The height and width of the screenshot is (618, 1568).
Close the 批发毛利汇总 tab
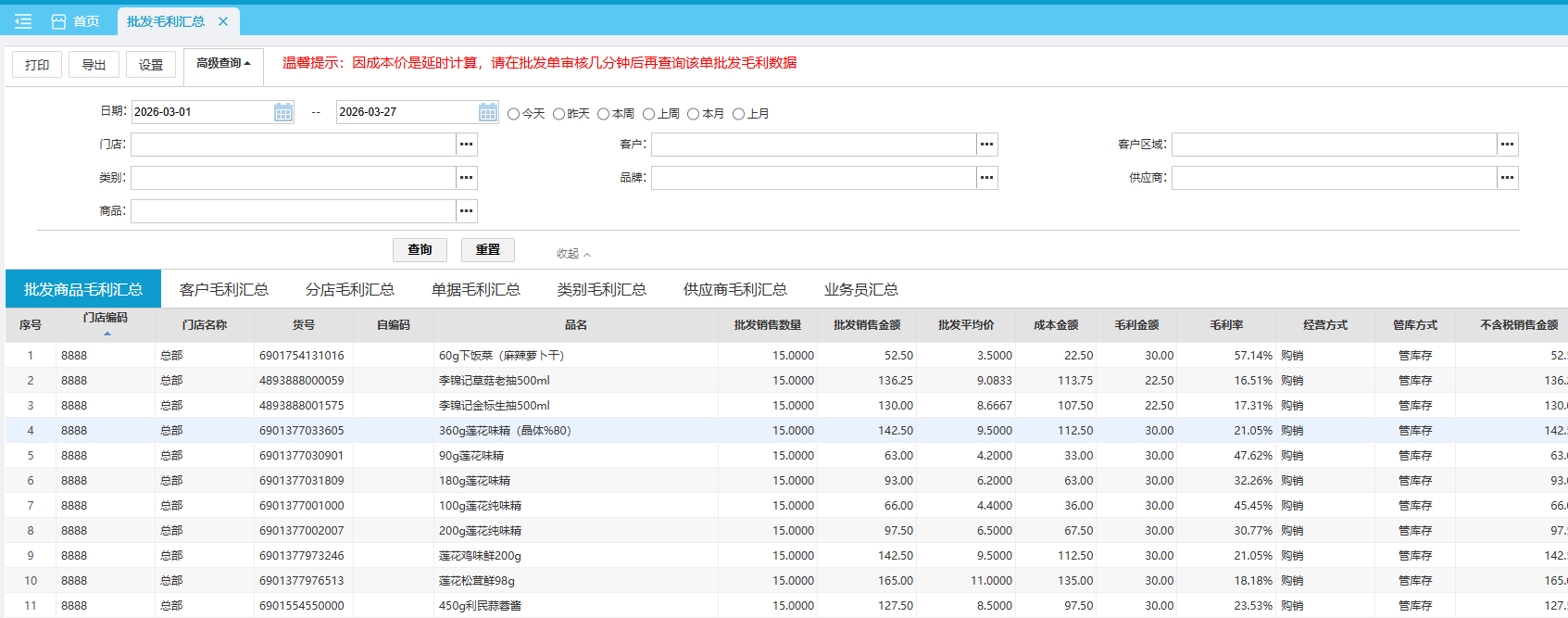223,21
